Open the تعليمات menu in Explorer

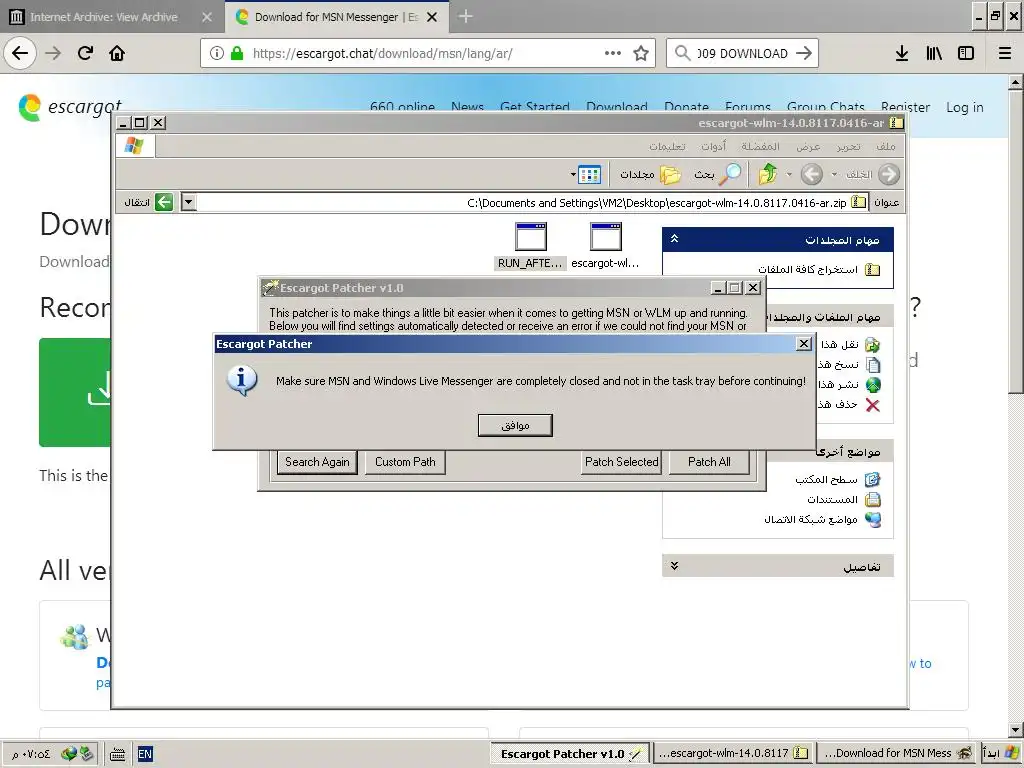pyautogui.click(x=667, y=146)
